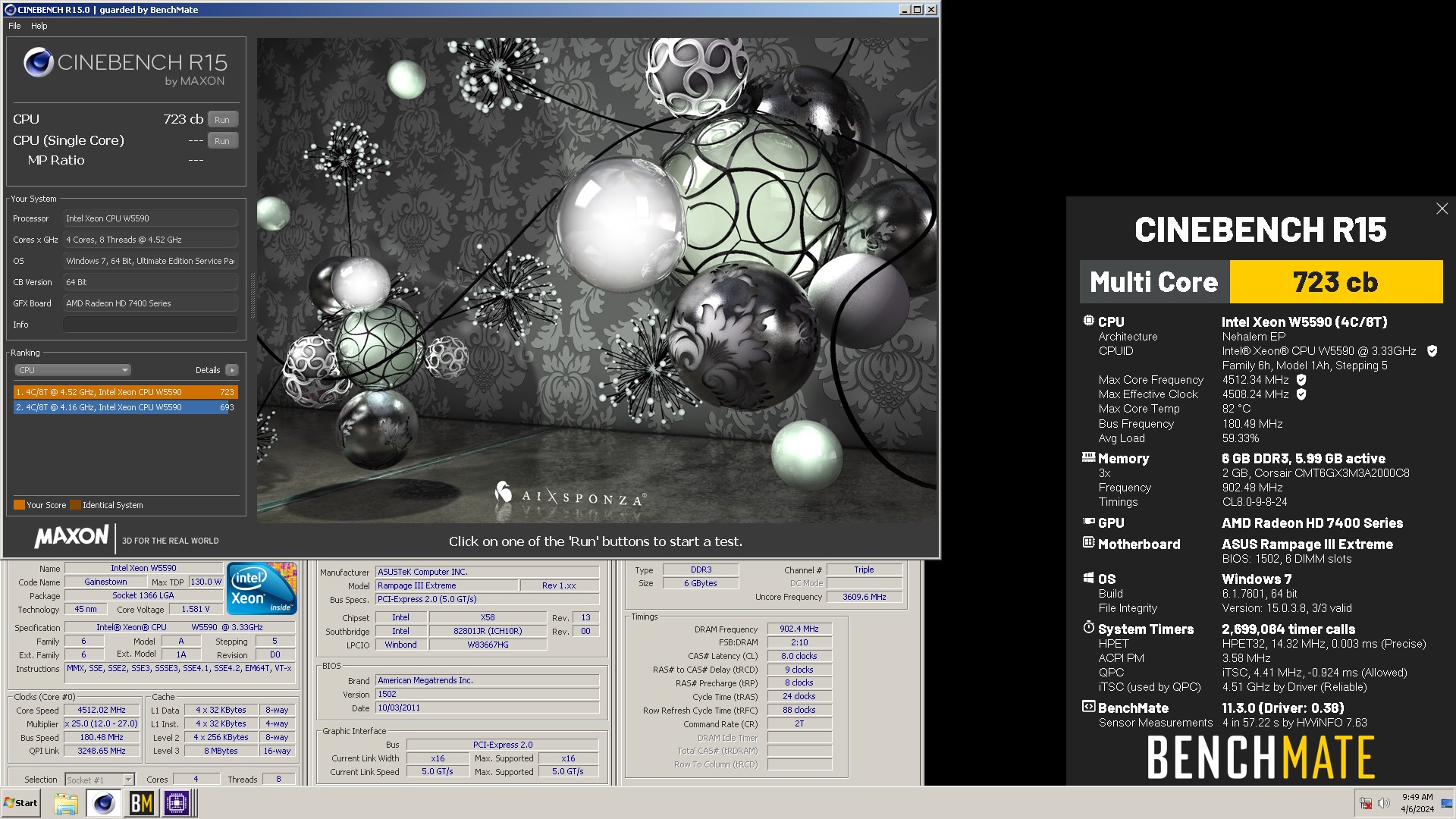The image size is (1456, 819).
Task: Click the Aixsponza logo in render view
Action: [571, 496]
